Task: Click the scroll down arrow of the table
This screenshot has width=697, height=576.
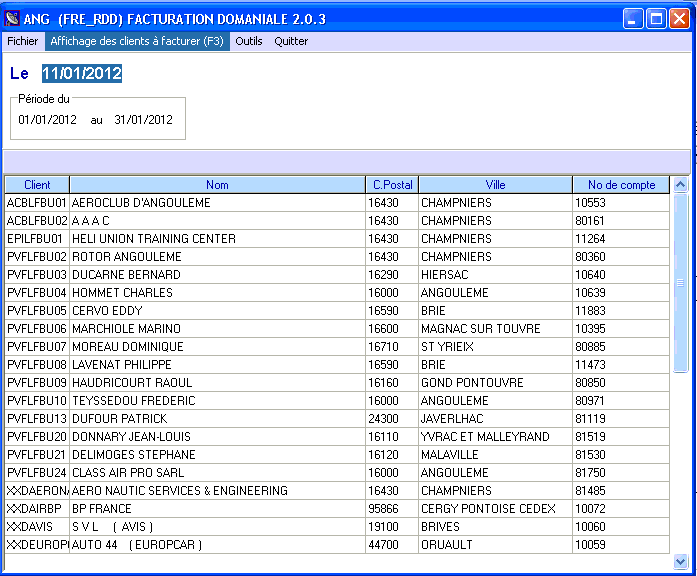Action: pyautogui.click(x=681, y=562)
